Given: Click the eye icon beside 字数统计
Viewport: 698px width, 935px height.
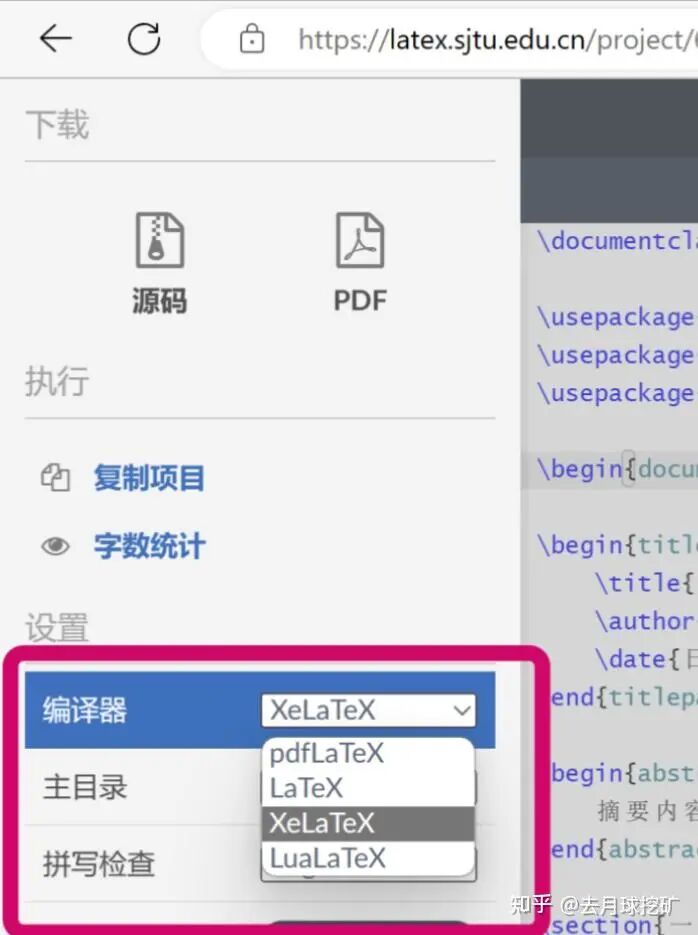Looking at the screenshot, I should (55, 546).
